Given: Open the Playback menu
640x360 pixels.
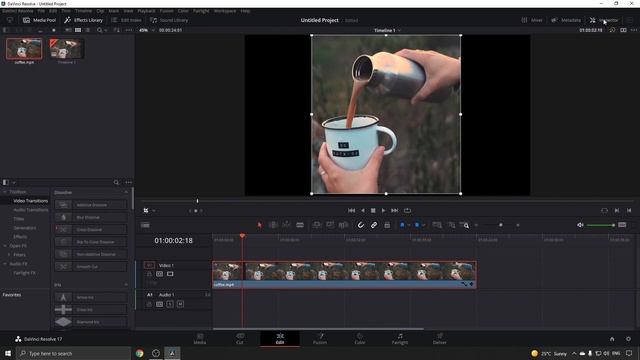Looking at the screenshot, I should [146, 11].
